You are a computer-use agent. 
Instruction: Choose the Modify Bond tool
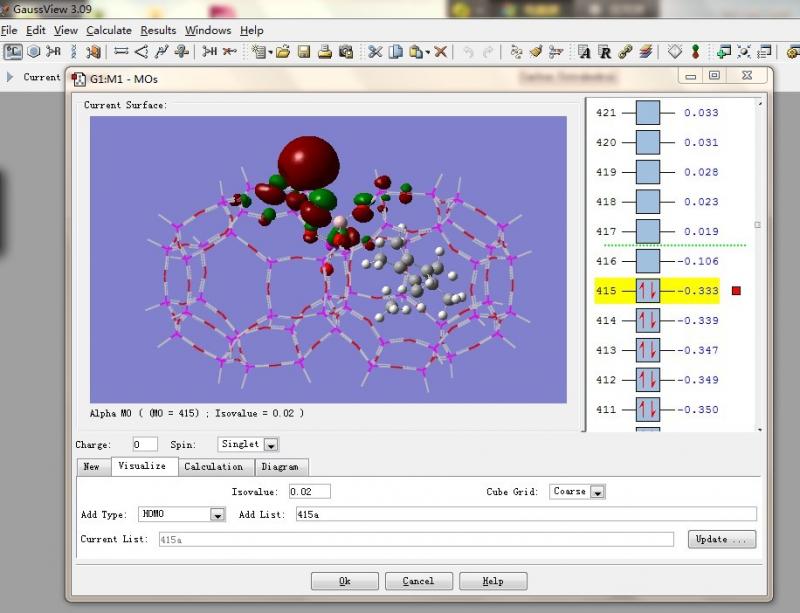coord(121,51)
